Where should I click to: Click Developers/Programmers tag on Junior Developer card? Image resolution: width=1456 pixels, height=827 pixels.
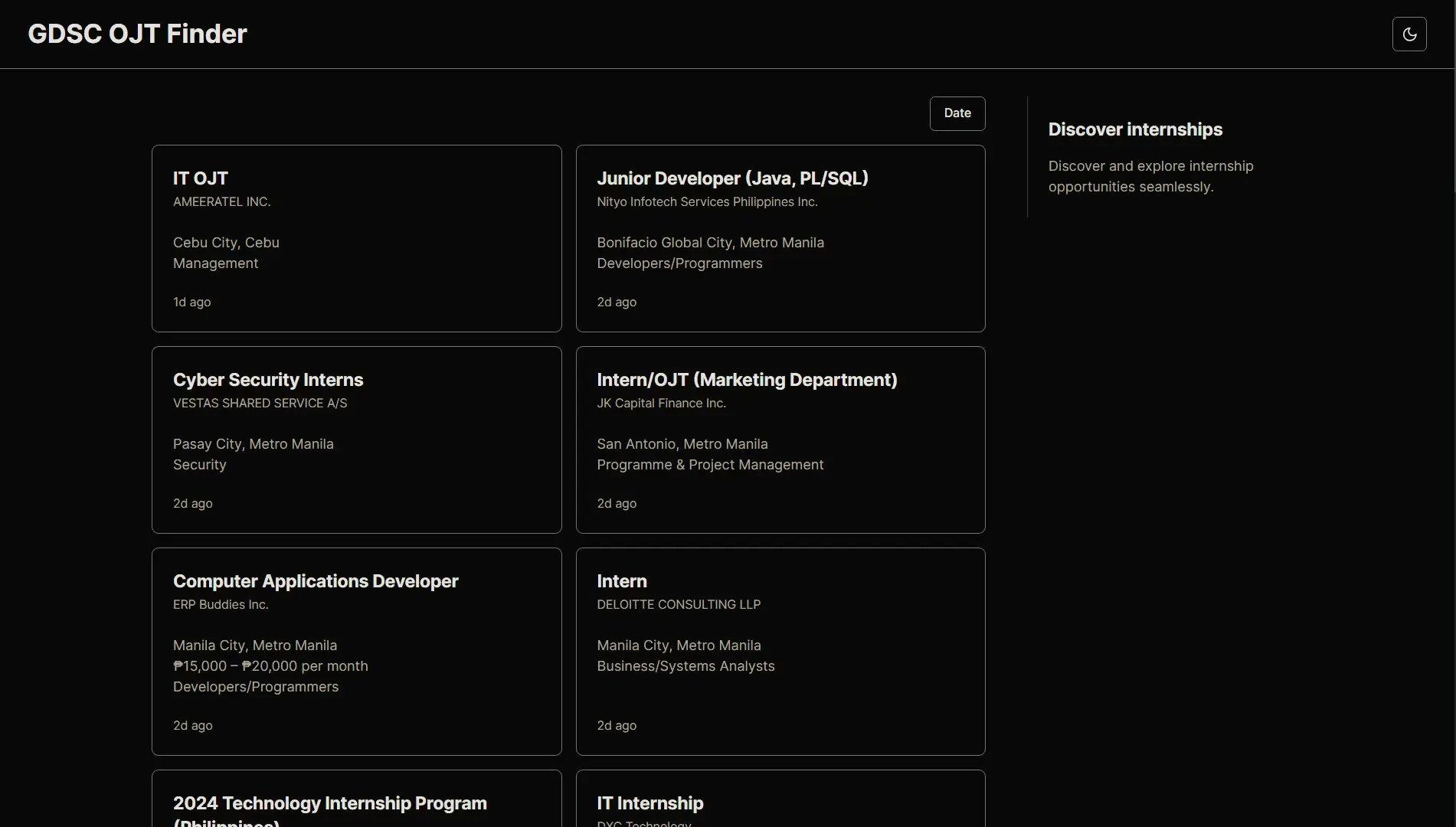(x=679, y=263)
